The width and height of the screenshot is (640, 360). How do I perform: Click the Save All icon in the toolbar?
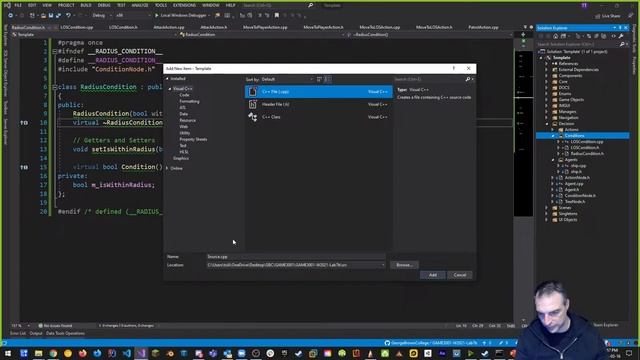[58, 16]
